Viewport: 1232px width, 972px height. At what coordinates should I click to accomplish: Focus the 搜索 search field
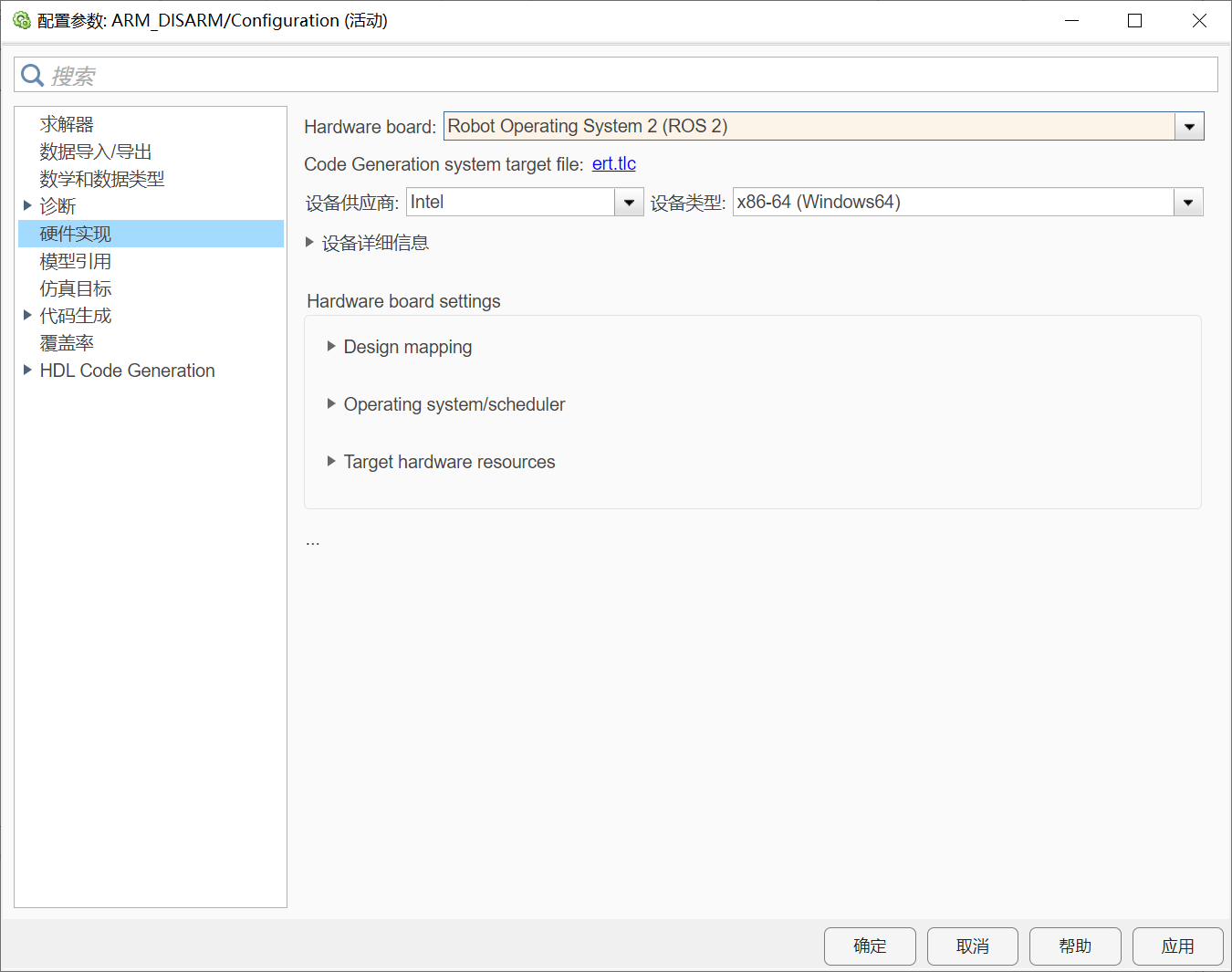(x=616, y=75)
